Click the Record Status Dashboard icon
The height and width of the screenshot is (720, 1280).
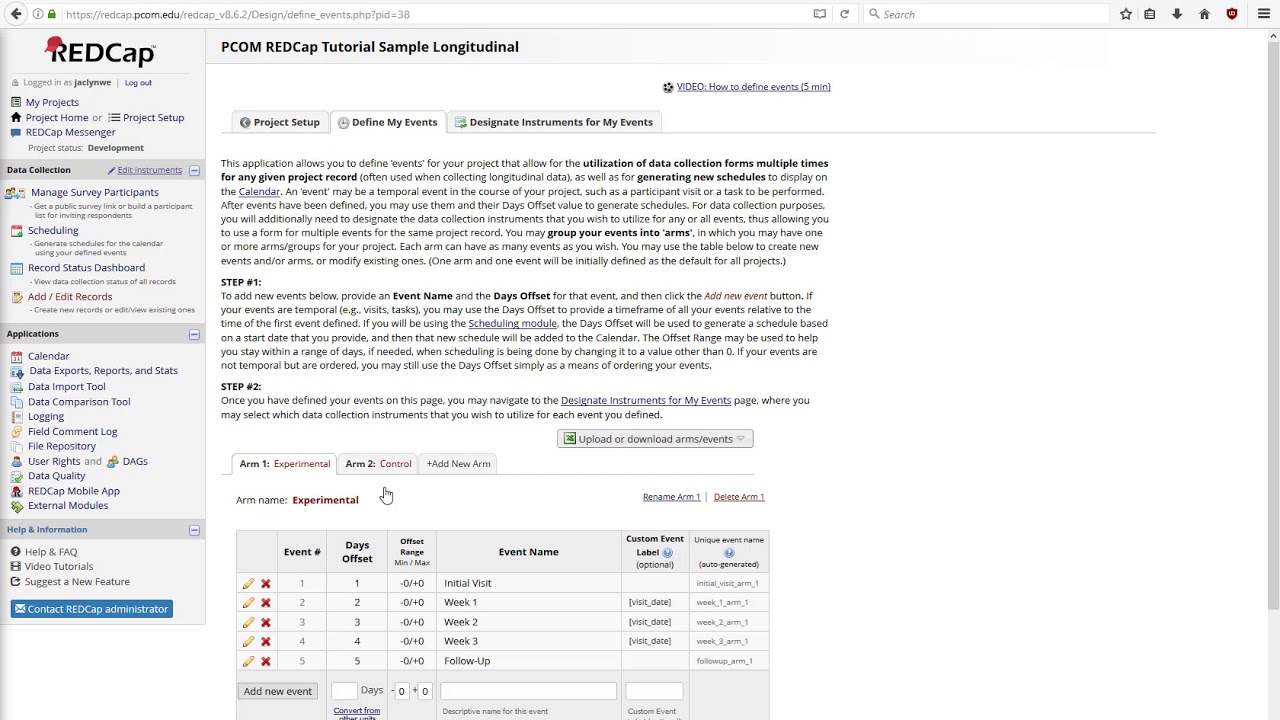pos(16,268)
